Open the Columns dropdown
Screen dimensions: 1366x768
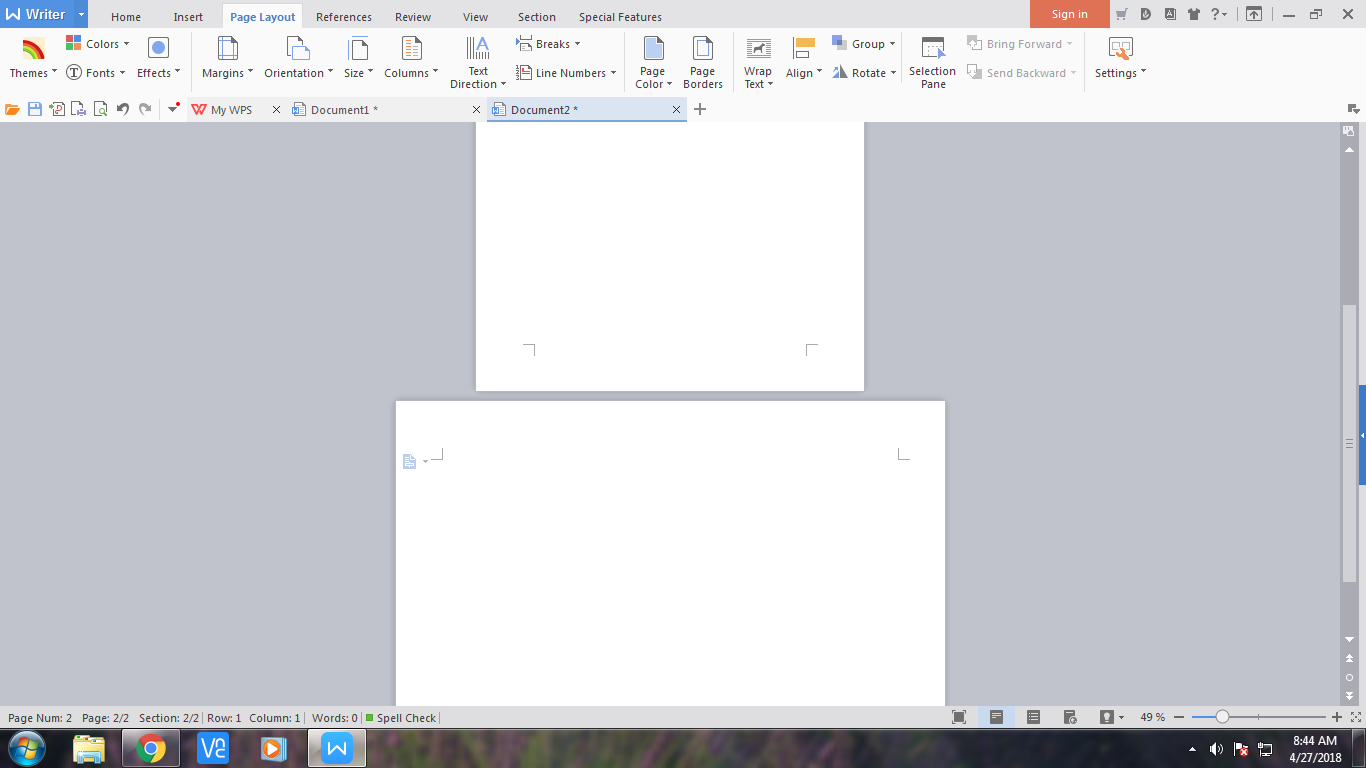pyautogui.click(x=410, y=60)
